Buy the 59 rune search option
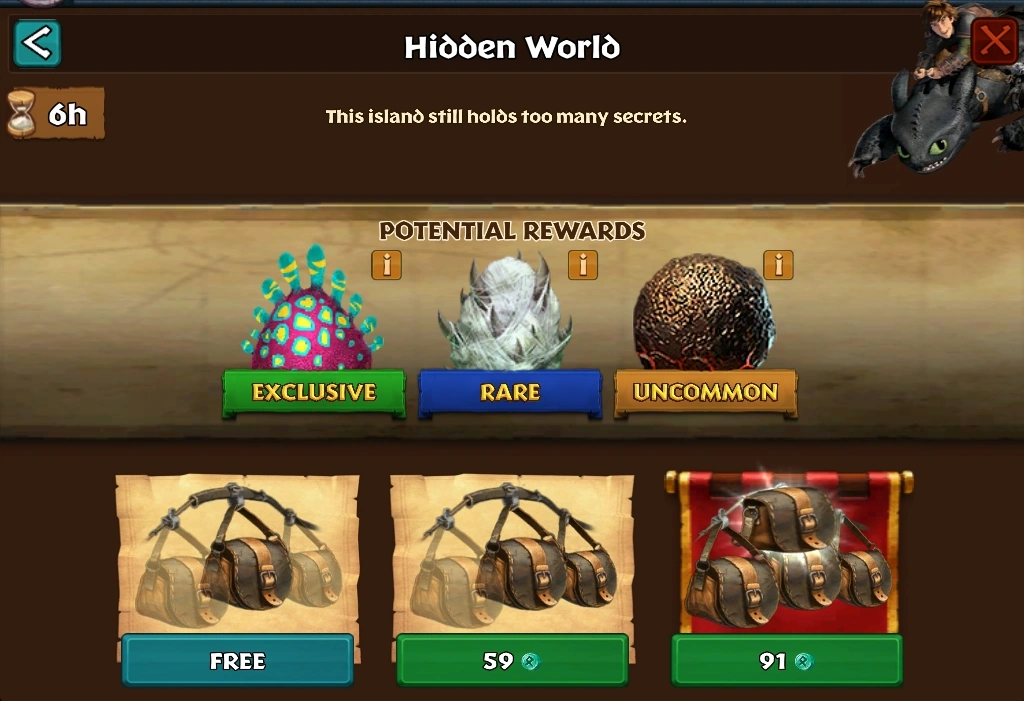This screenshot has width=1024, height=701. coord(512,660)
